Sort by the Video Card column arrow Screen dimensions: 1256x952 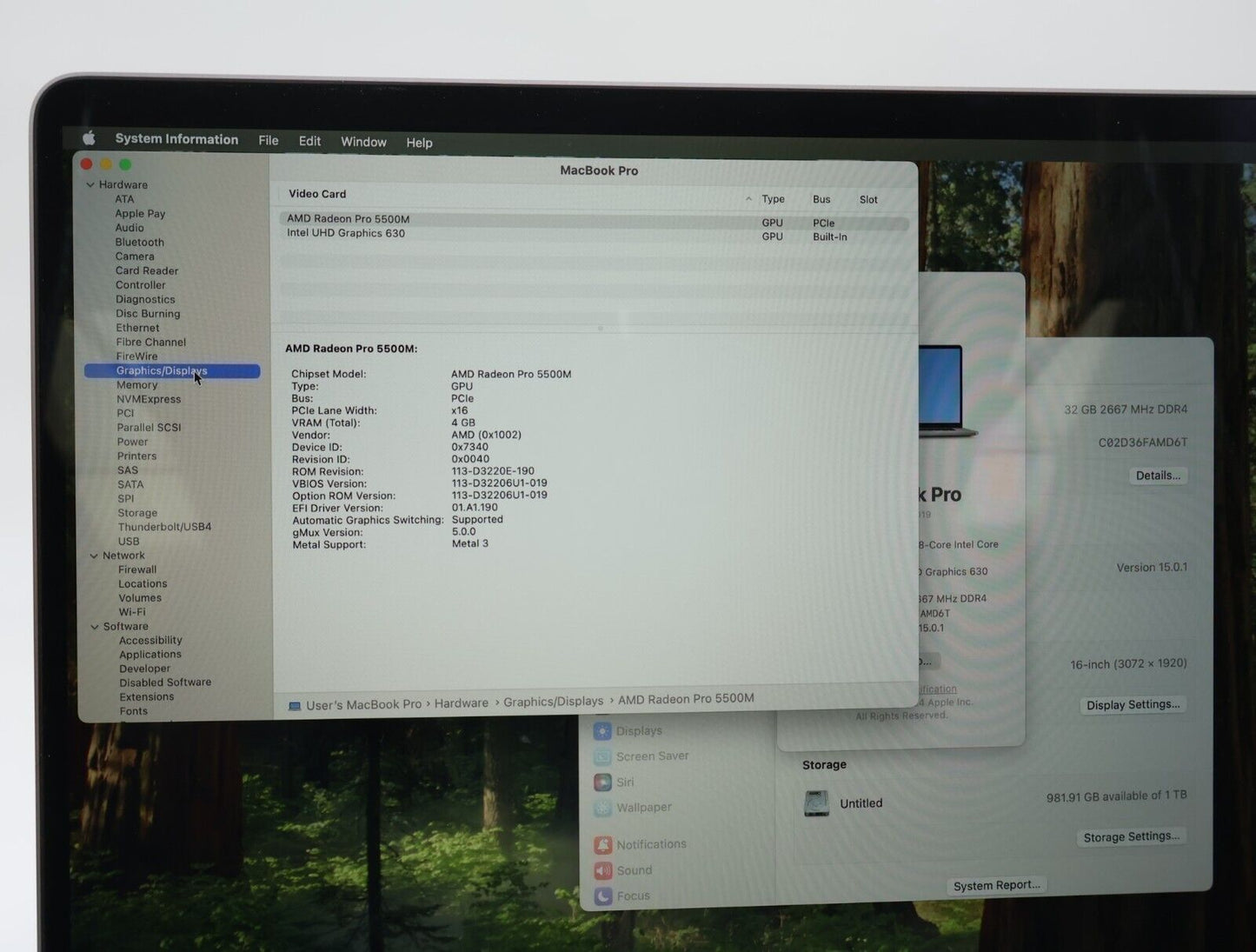coord(748,199)
